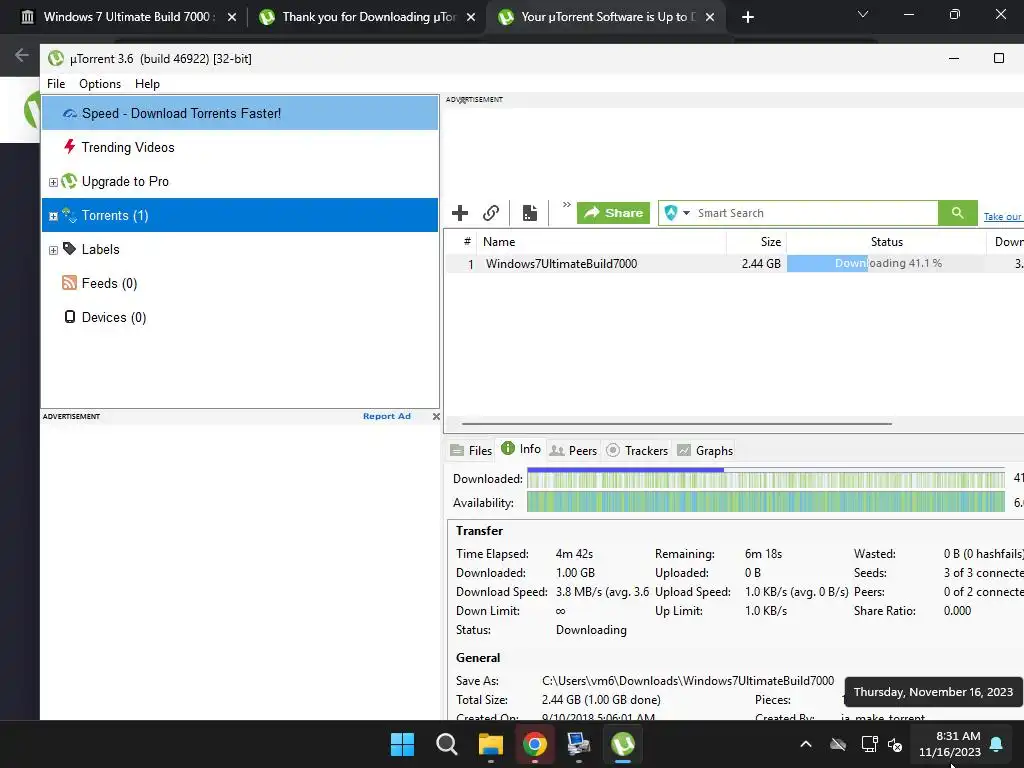
Task: Click the muted volume tray icon
Action: point(895,744)
